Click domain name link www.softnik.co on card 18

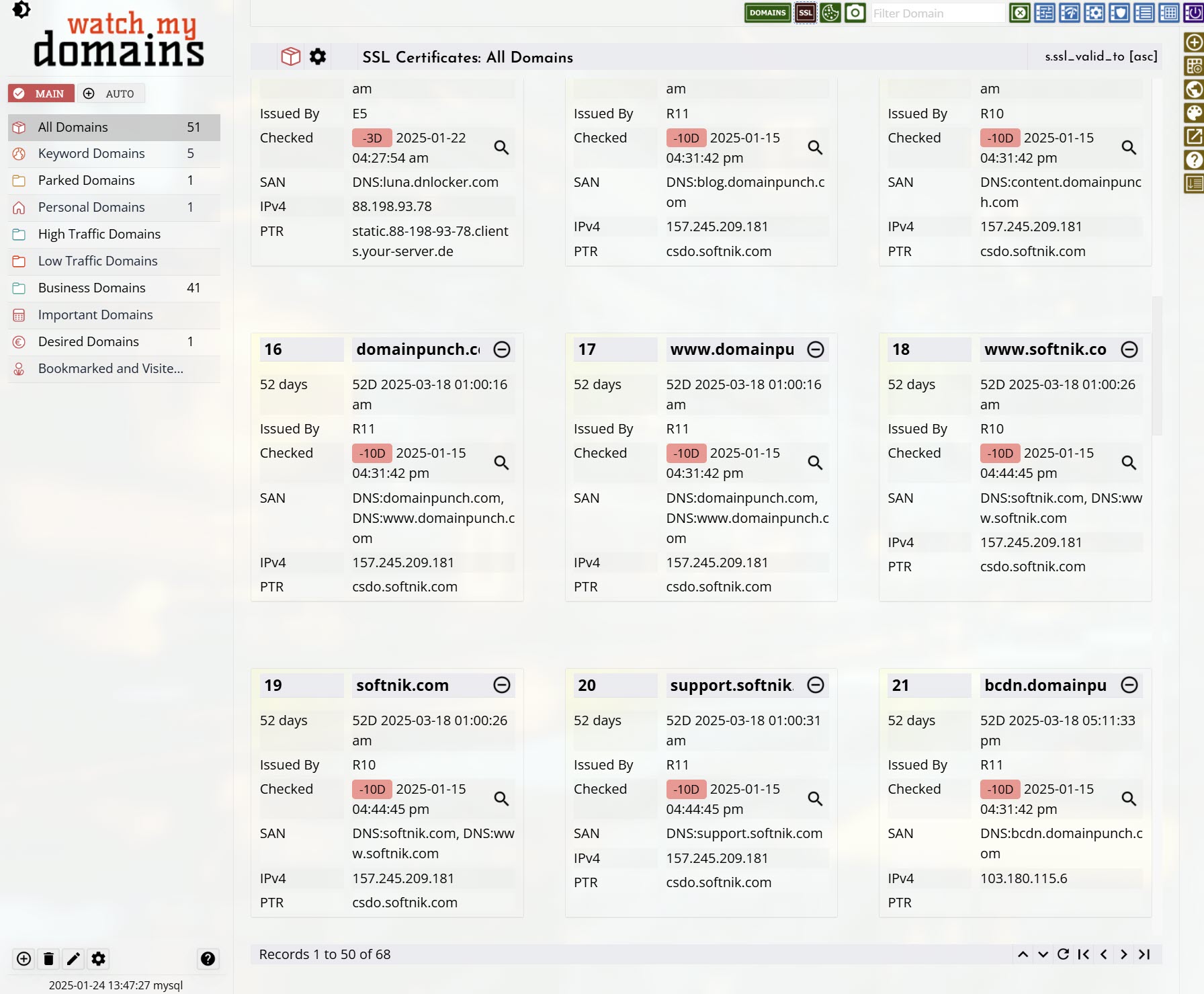tap(1045, 349)
